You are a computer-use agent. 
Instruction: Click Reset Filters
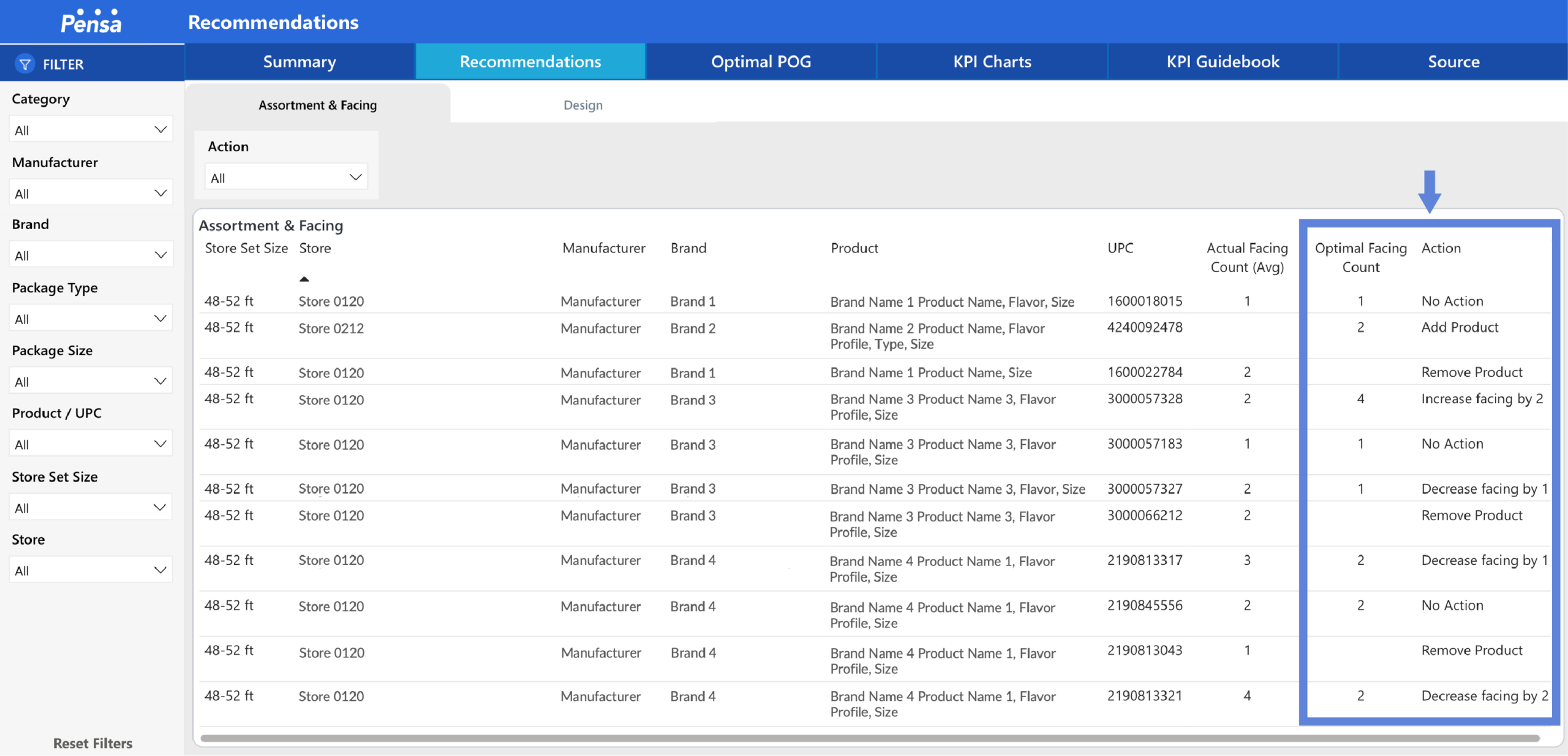pos(92,743)
